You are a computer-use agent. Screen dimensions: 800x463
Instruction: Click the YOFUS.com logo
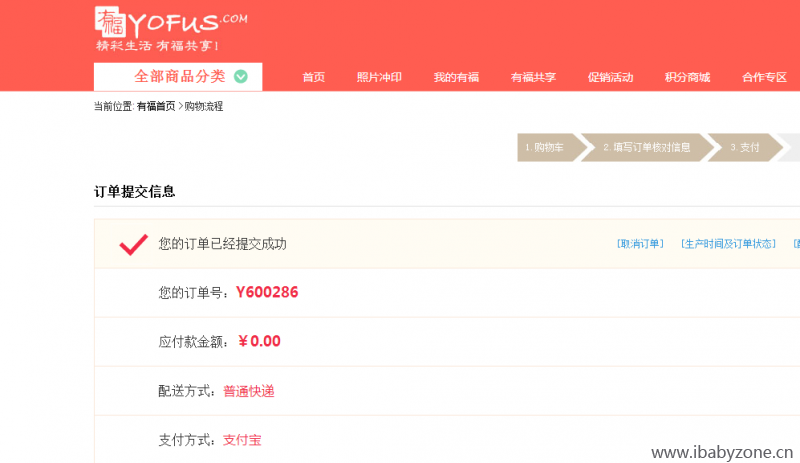(x=171, y=29)
